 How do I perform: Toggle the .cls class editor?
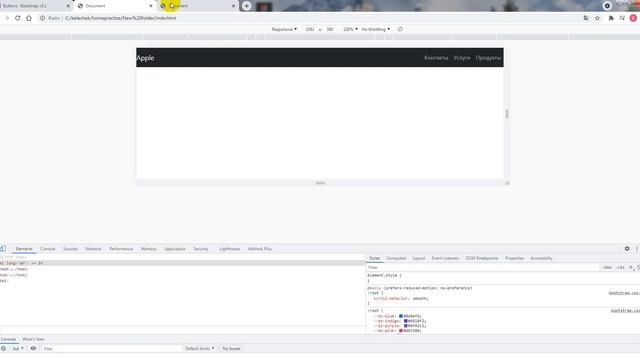tap(620, 267)
